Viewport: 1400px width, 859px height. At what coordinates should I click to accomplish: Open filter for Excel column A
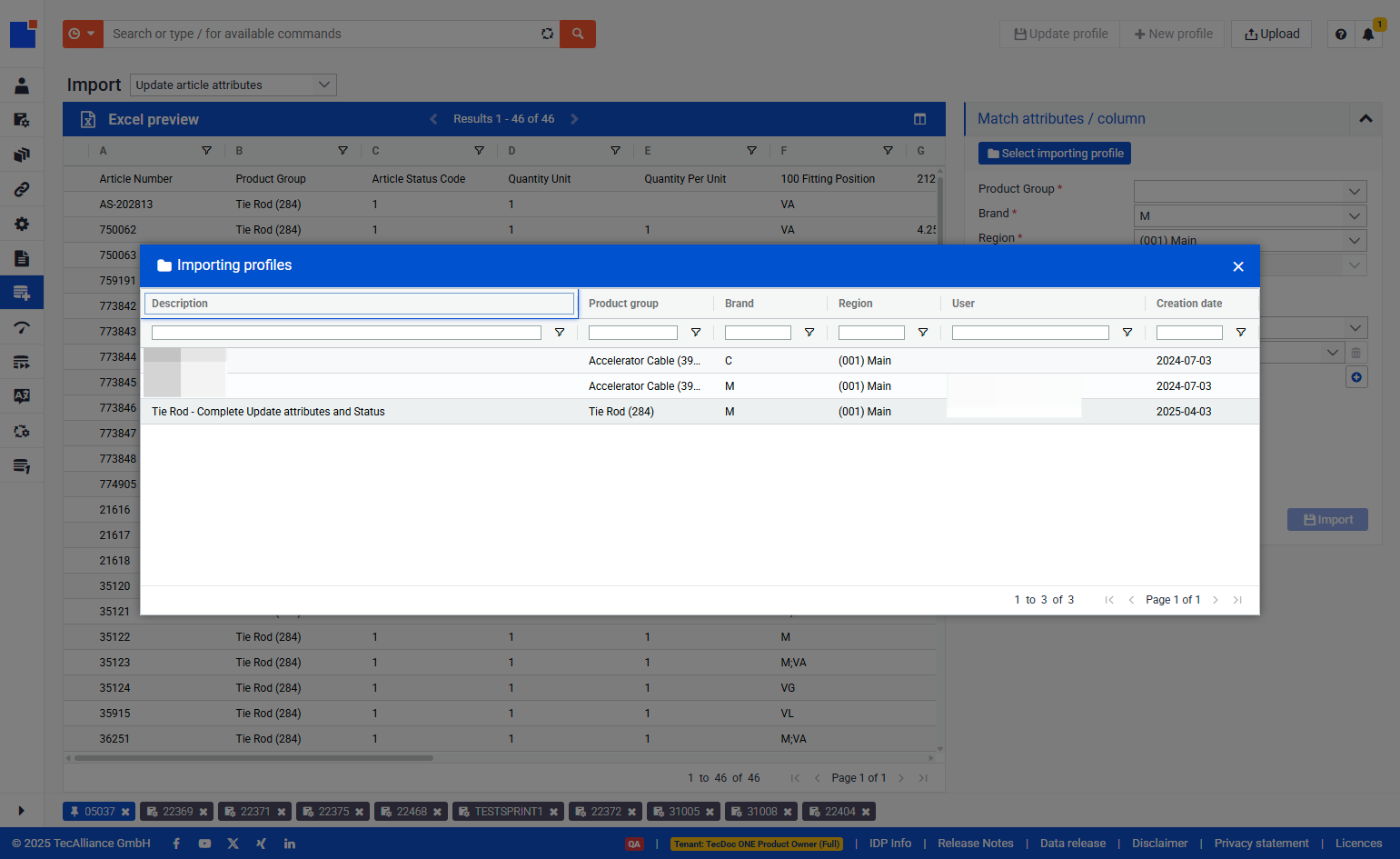point(206,151)
